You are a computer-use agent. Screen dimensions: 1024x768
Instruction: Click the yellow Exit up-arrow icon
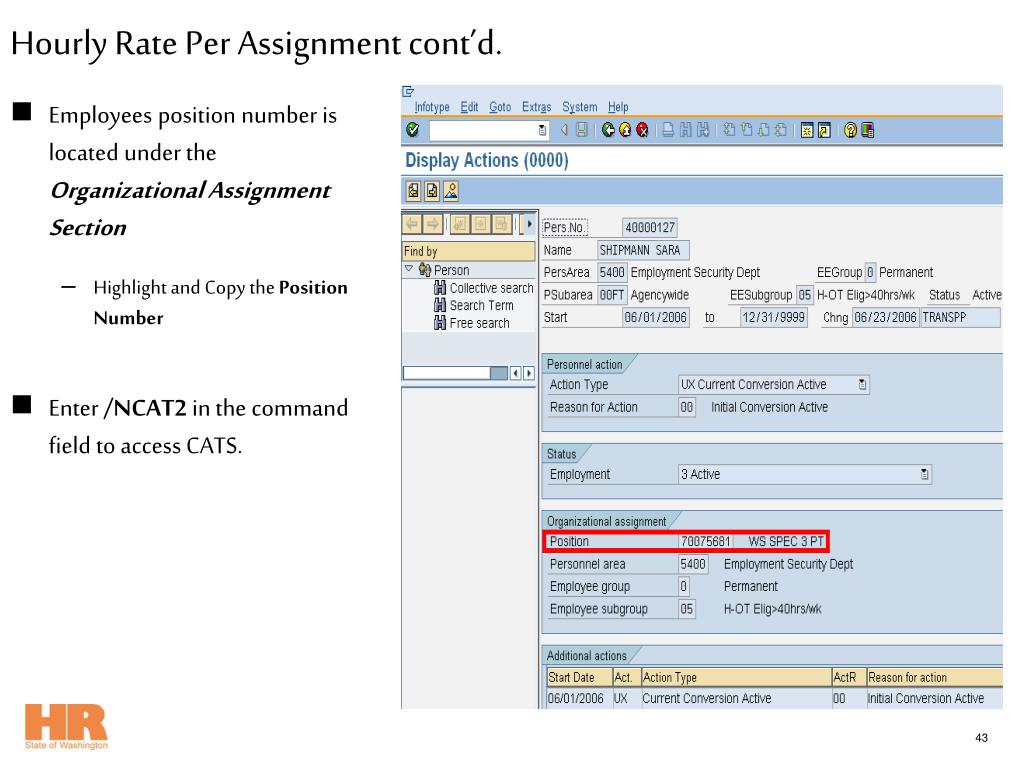coord(625,130)
